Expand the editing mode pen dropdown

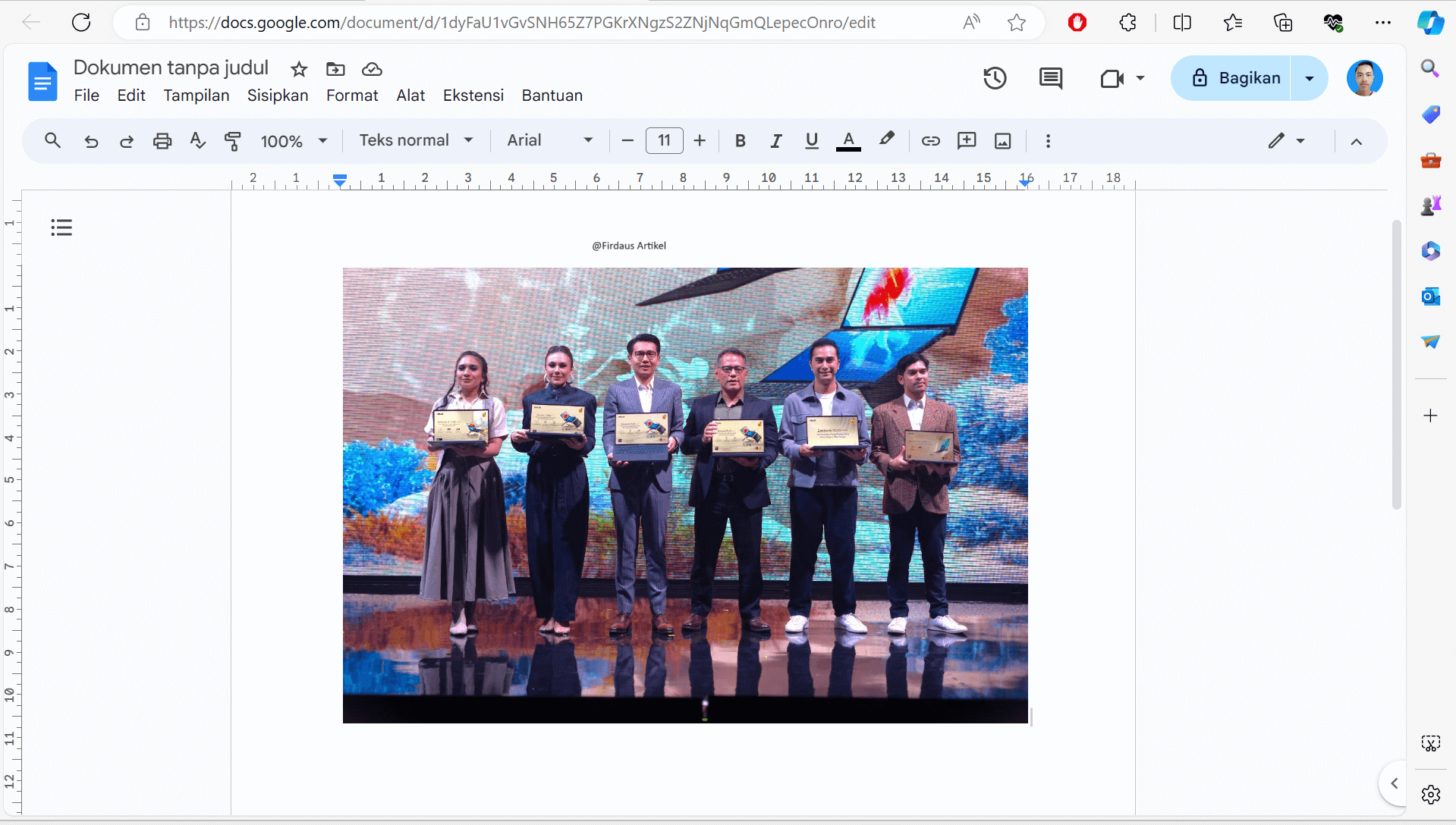[x=1300, y=140]
